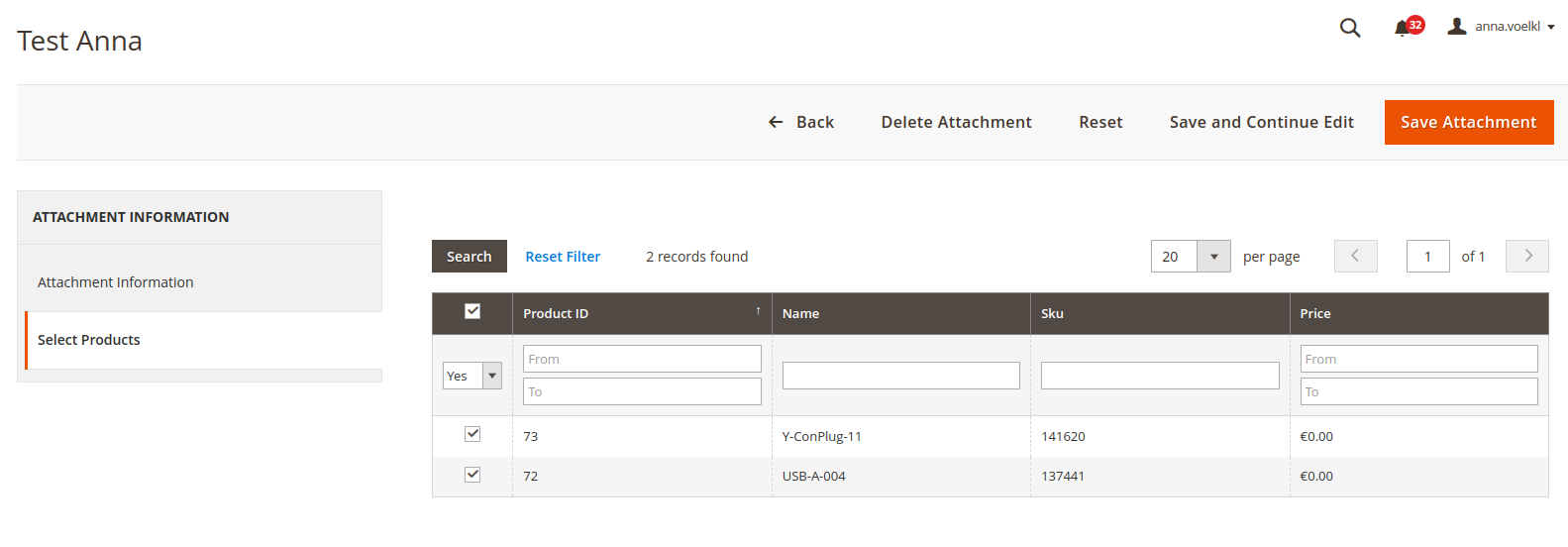Screen dimensions: 1568x547
Task: Go to previous page arrow
Action: click(x=1355, y=256)
